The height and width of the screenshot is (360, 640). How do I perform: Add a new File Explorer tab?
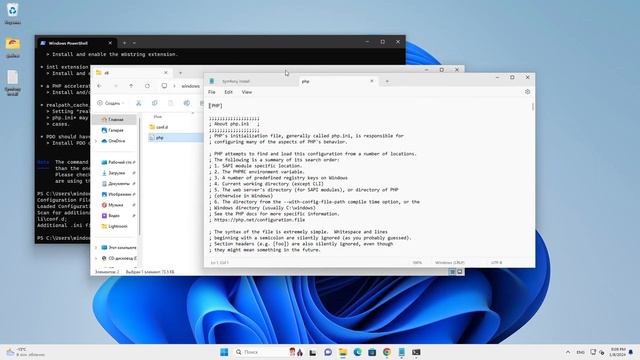point(180,73)
